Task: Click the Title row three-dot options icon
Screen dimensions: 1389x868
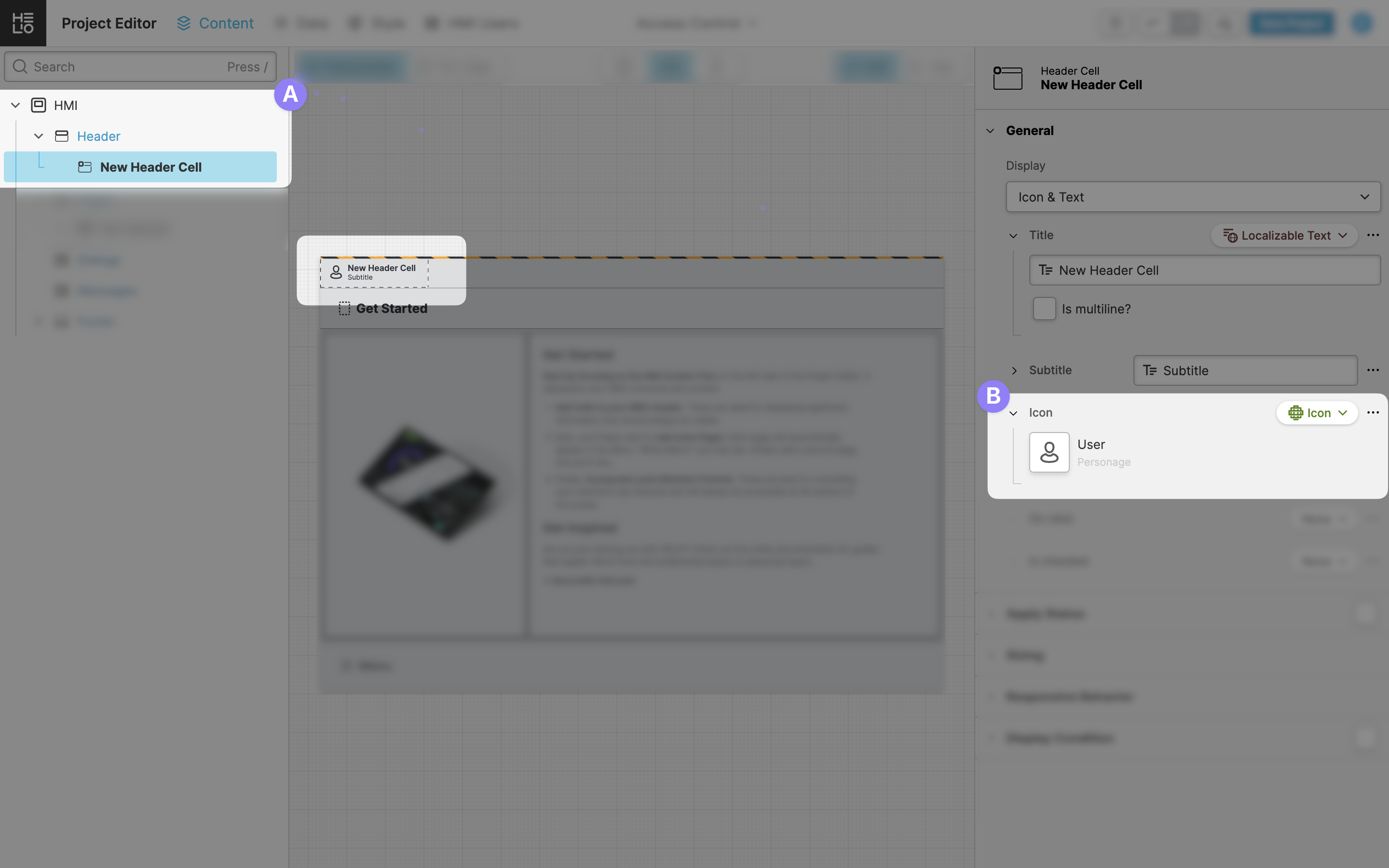Action: (1372, 235)
